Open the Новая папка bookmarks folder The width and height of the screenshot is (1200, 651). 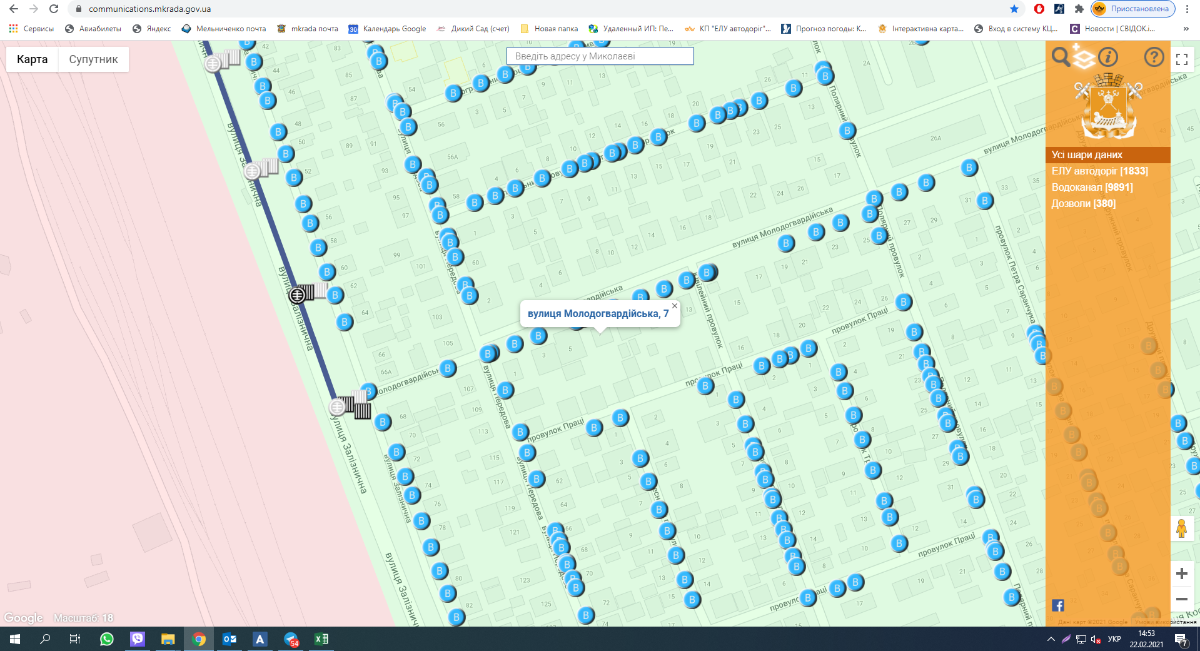click(x=549, y=28)
